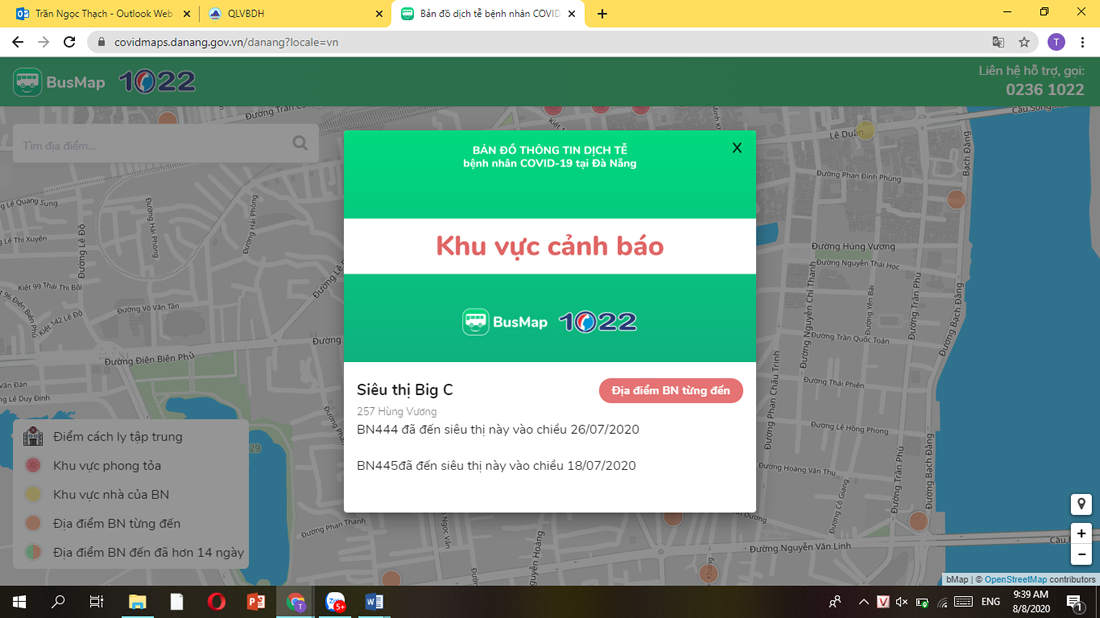The width and height of the screenshot is (1100, 618).
Task: Open a new browser tab
Action: (602, 14)
